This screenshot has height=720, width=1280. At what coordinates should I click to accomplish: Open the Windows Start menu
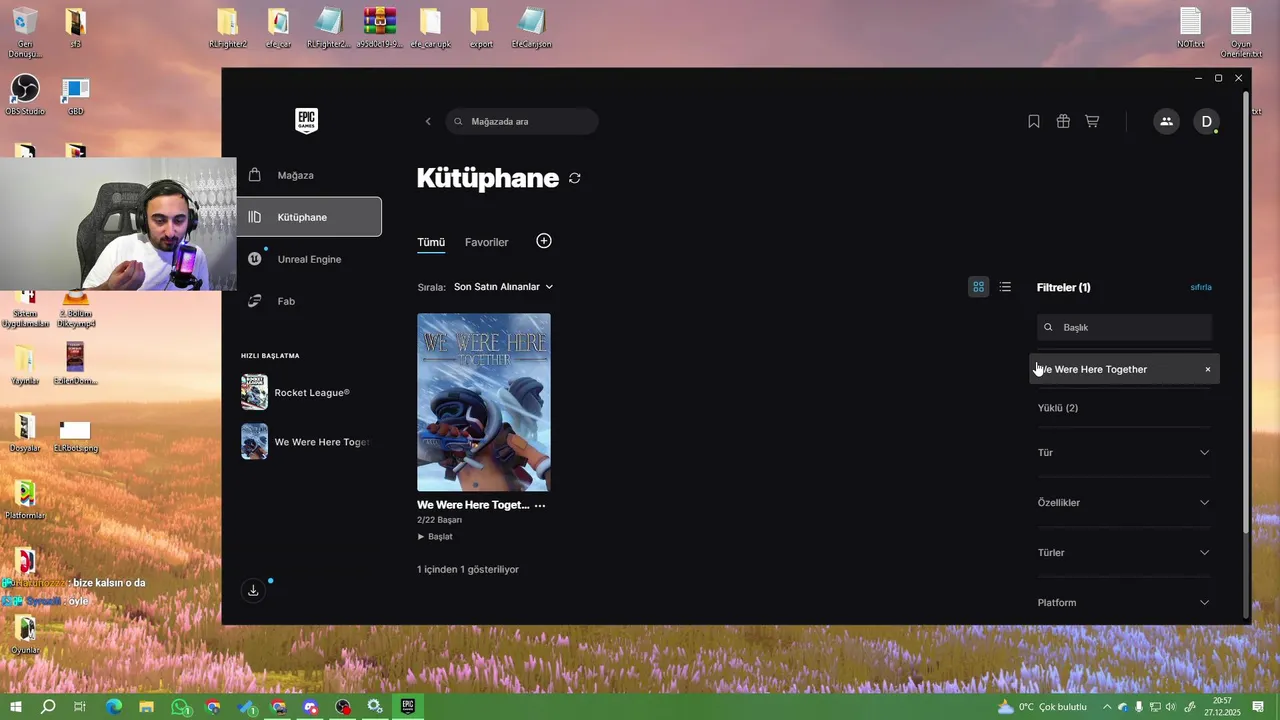coord(16,707)
